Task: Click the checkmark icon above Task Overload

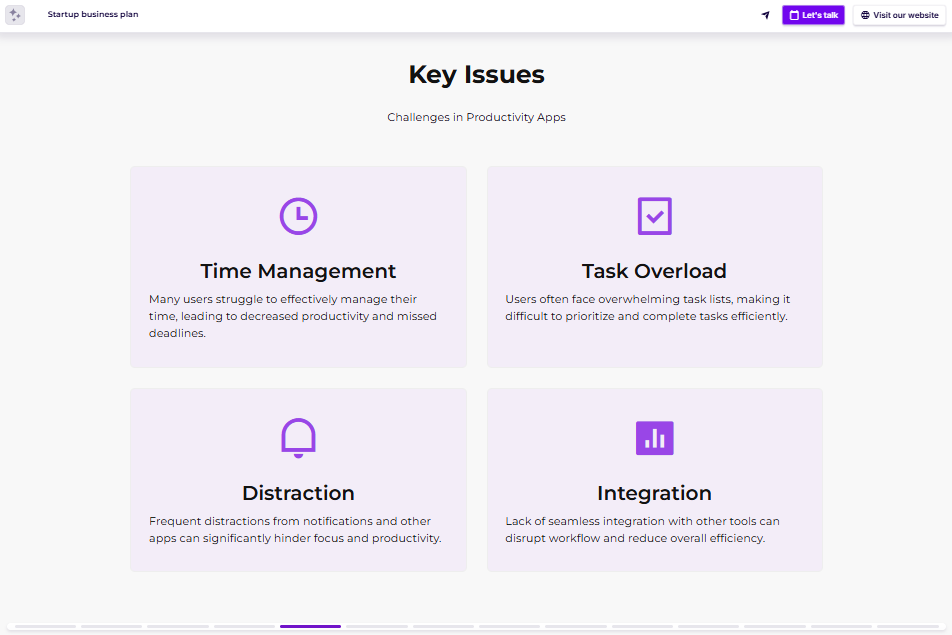Action: [x=654, y=216]
